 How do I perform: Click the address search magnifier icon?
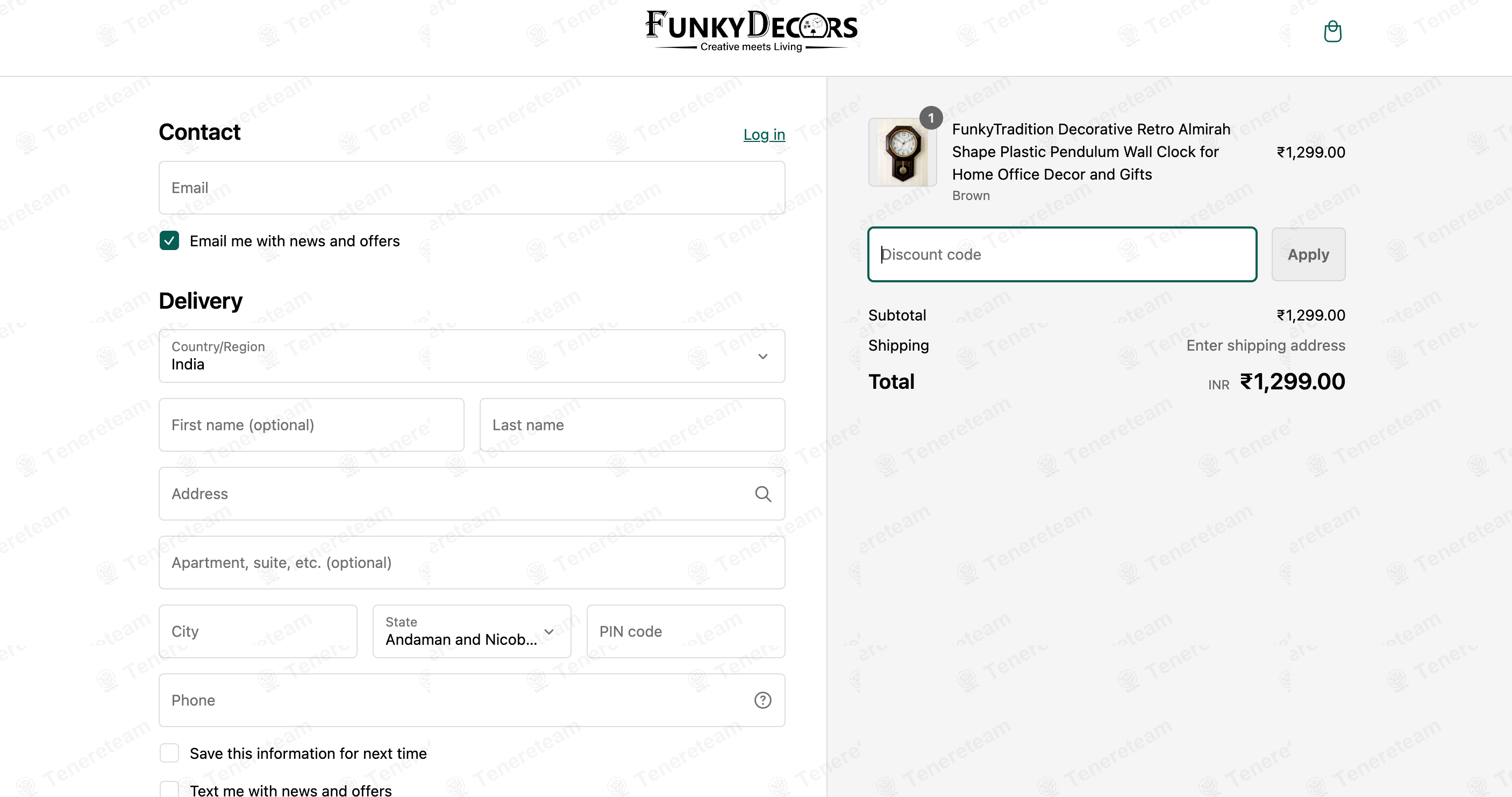pyautogui.click(x=762, y=494)
